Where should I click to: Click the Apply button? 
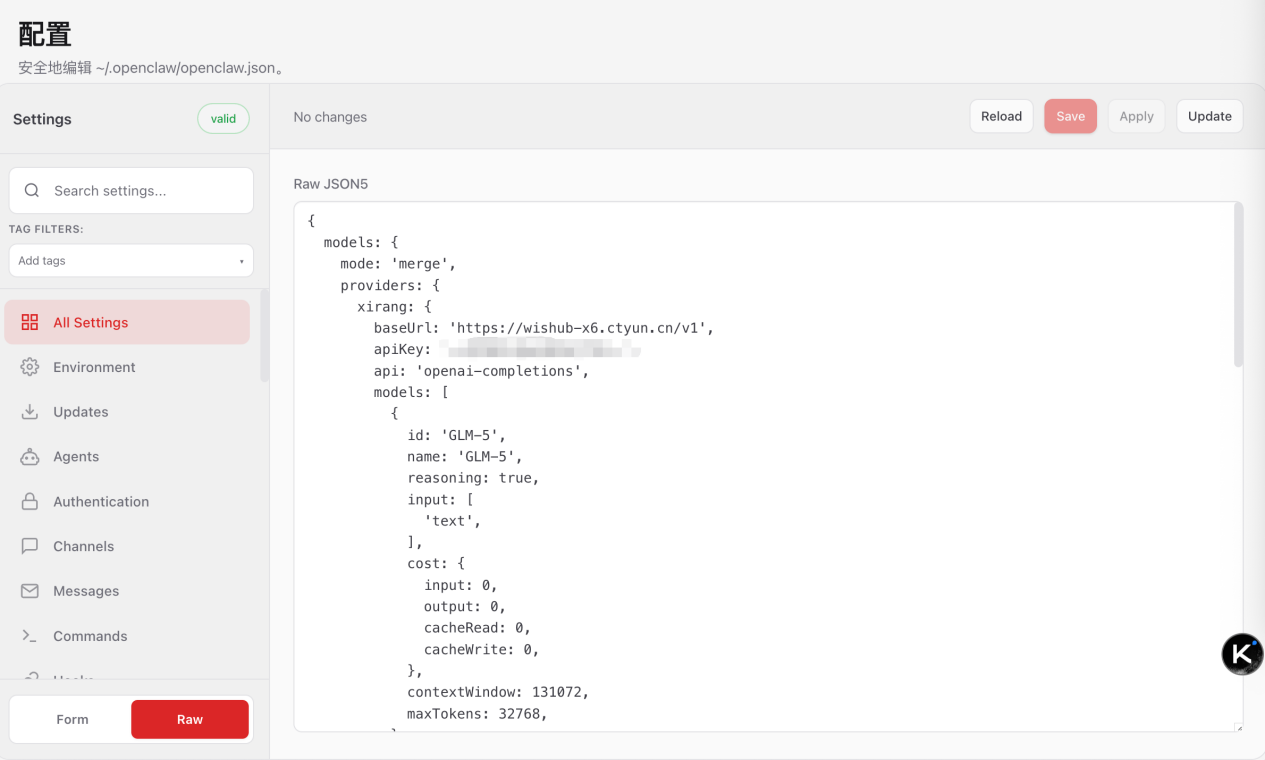pyautogui.click(x=1136, y=116)
